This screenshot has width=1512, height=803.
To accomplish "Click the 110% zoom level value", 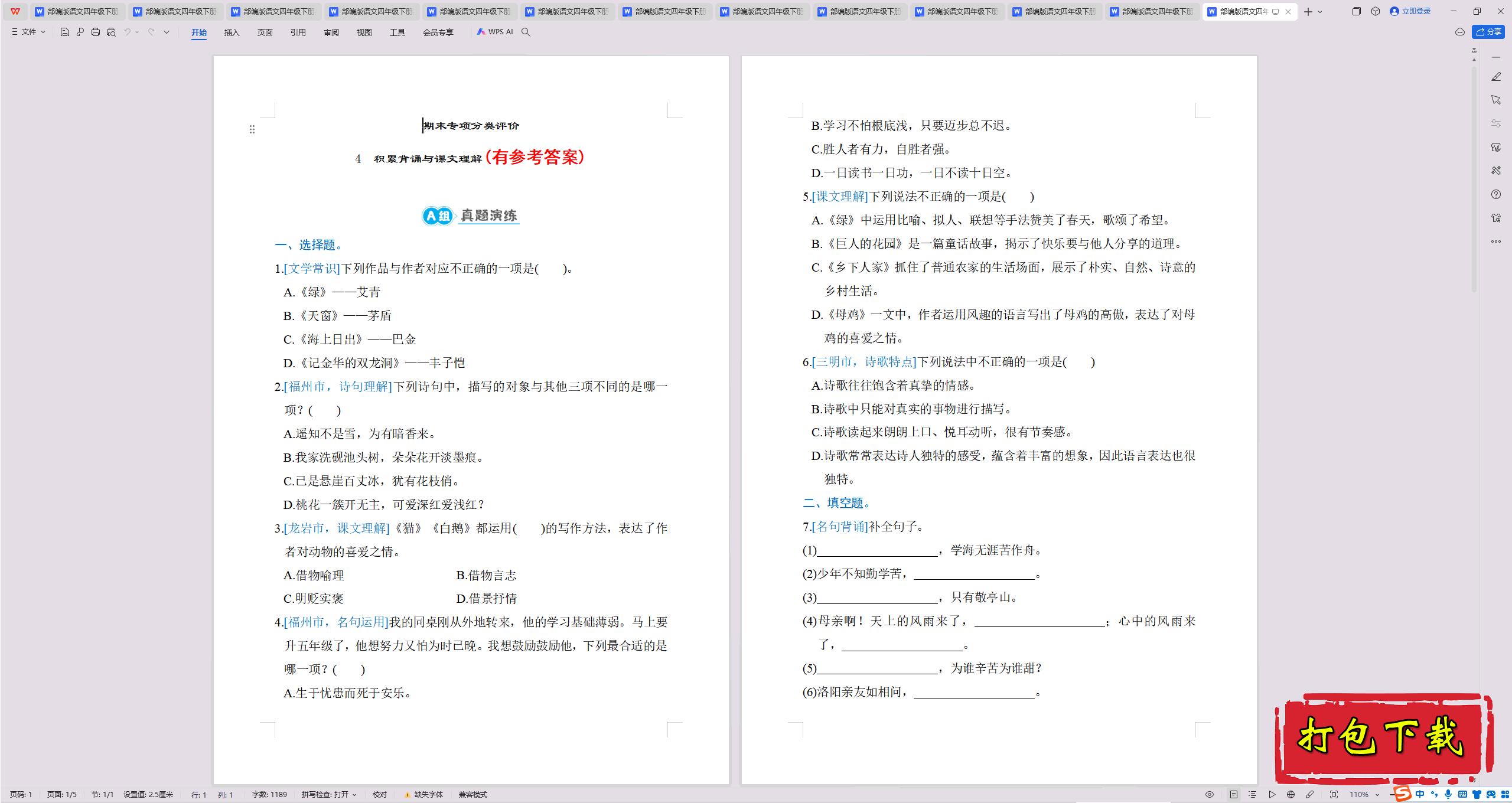I will coord(1359,795).
